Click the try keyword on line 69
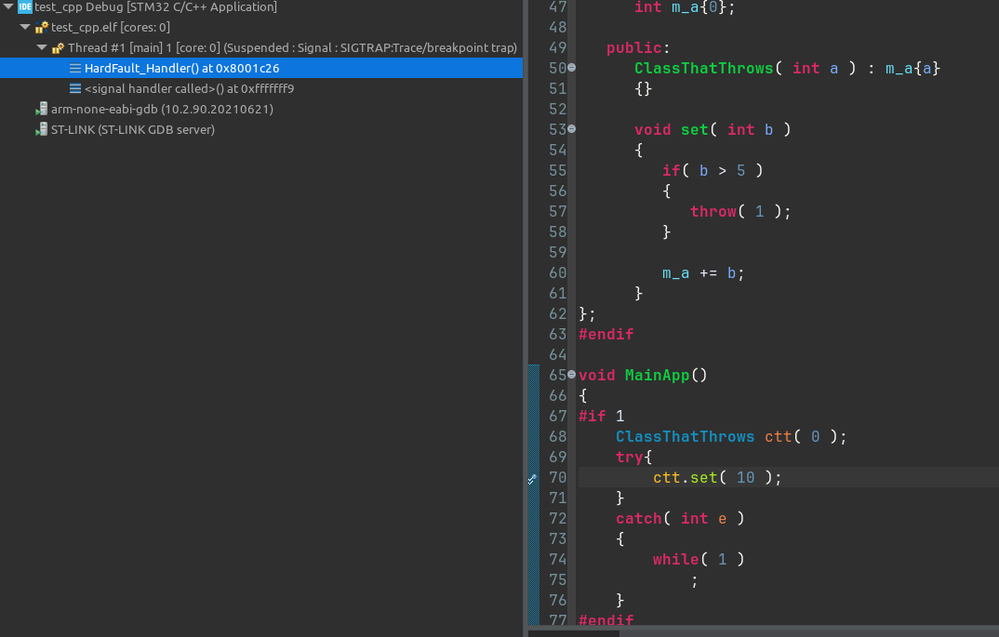Viewport: 999px width, 637px height. pos(629,457)
